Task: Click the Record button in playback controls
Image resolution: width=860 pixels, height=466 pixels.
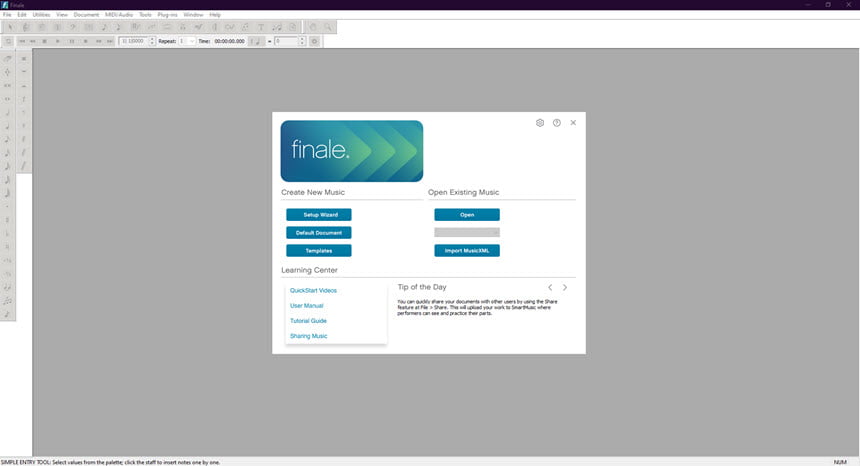Action: click(x=86, y=41)
